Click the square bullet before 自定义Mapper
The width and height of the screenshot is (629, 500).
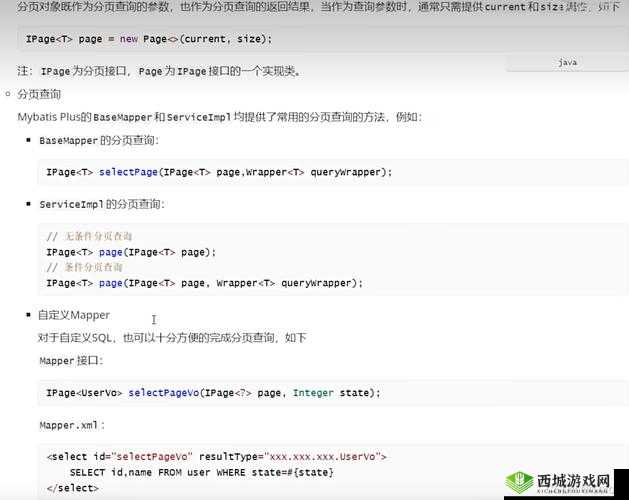(28, 315)
